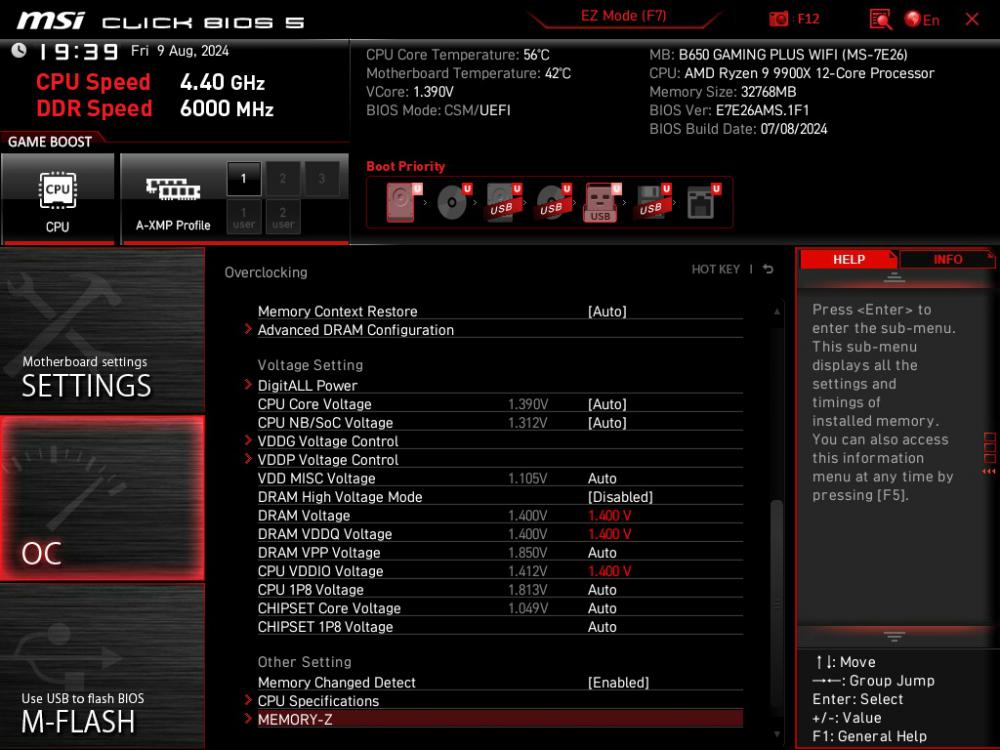Switch to the INFO tab
Viewport: 1000px width, 750px height.
pyautogui.click(x=948, y=259)
